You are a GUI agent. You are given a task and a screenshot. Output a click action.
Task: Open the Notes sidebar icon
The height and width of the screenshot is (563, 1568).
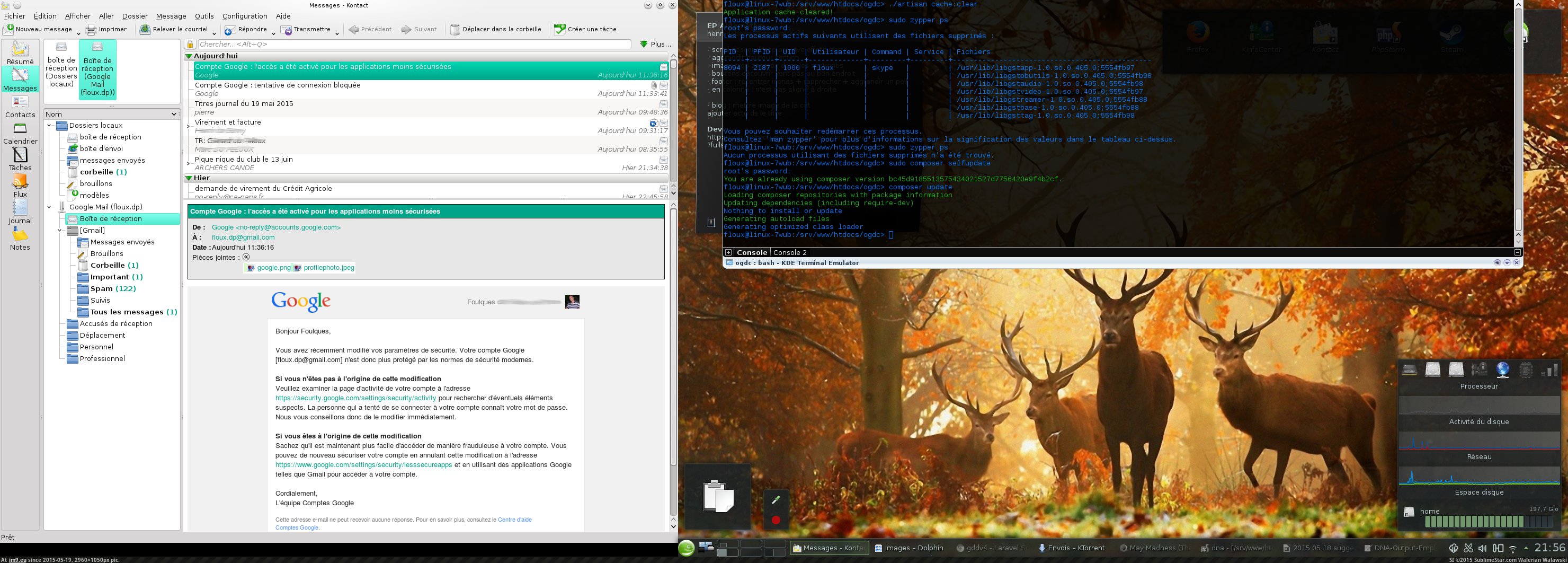(x=20, y=234)
